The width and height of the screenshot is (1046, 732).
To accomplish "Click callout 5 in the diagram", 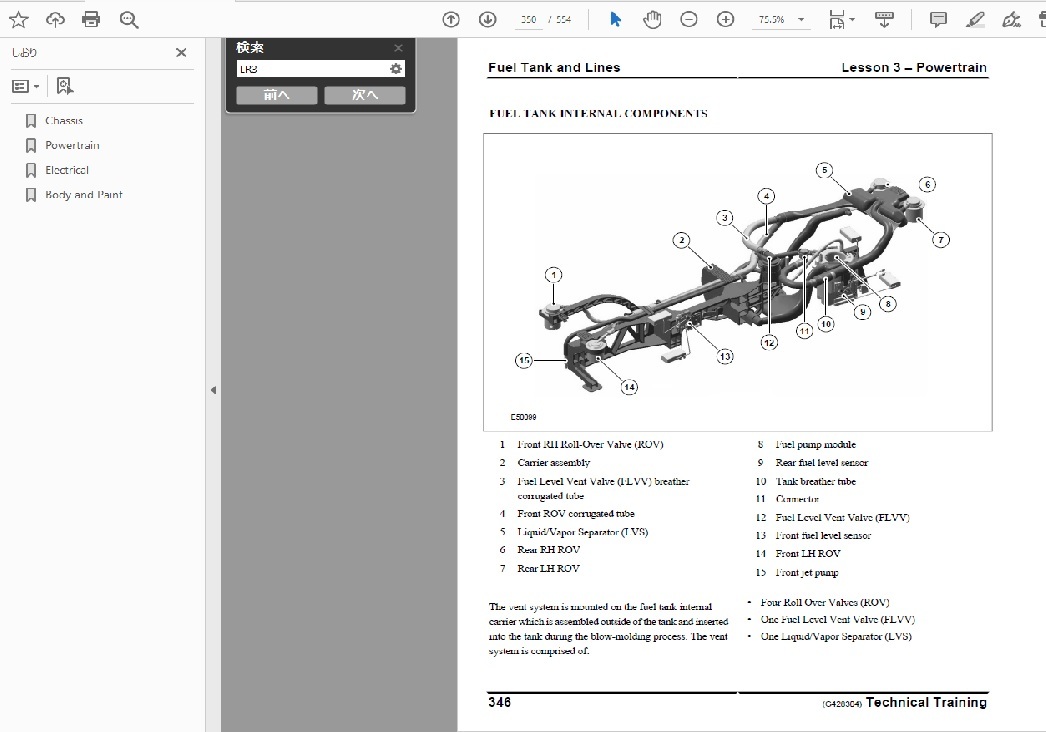I will (825, 170).
